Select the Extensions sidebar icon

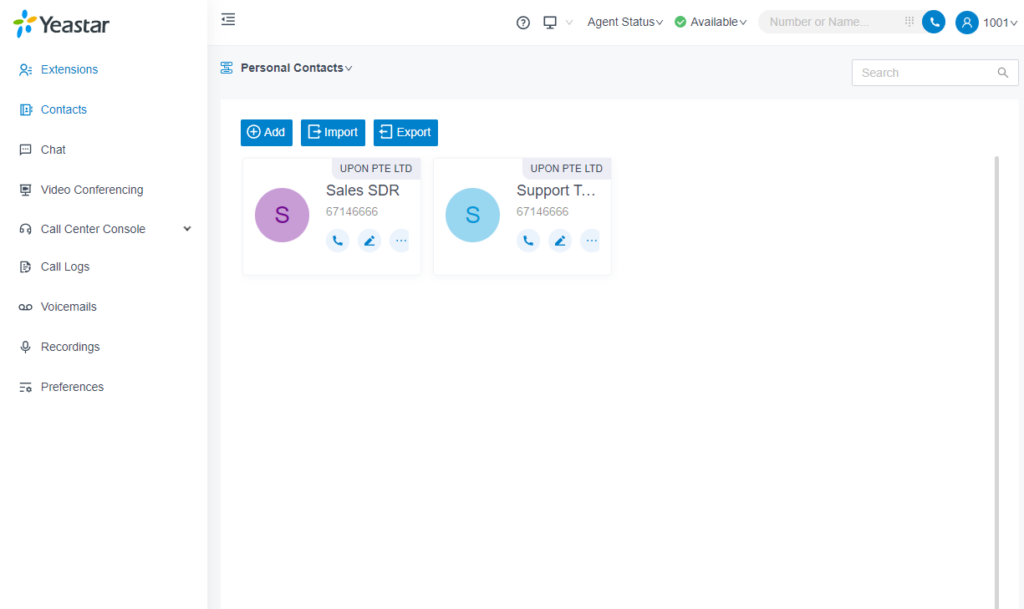(x=24, y=69)
